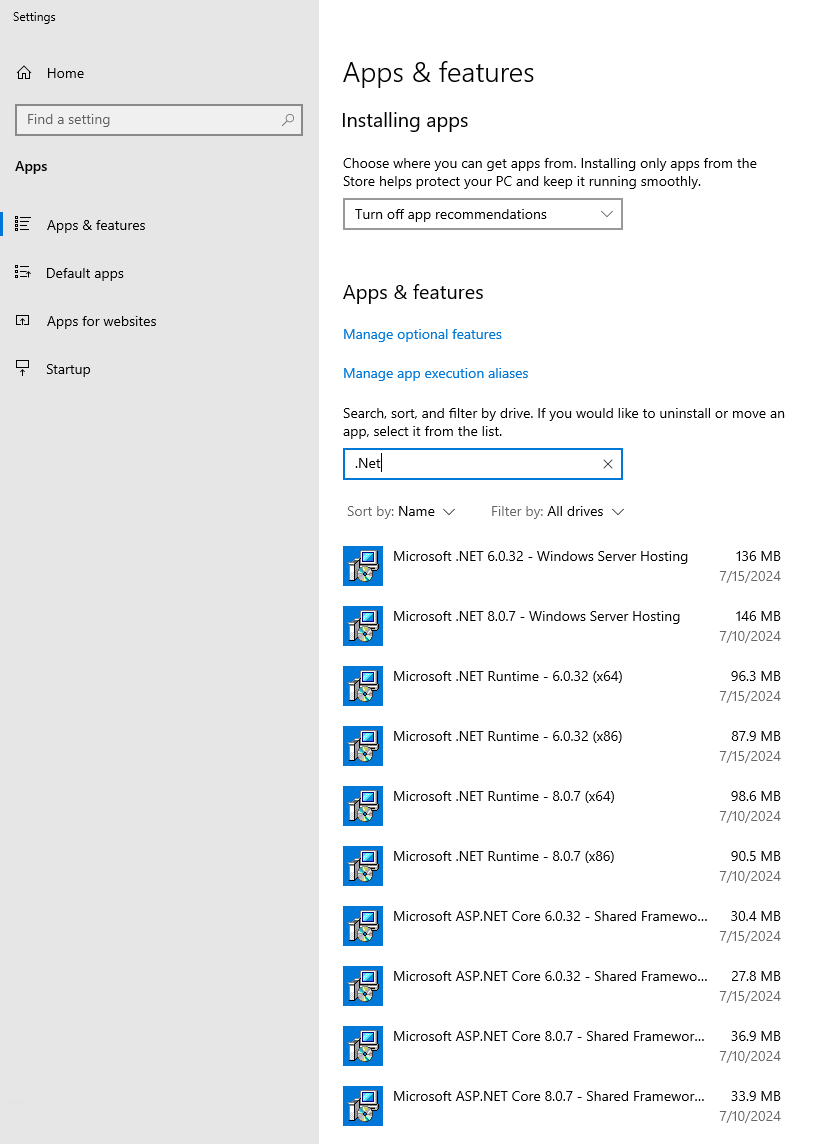The image size is (824, 1144).
Task: Click the Microsoft .NET 6.0.32 Windows Server Hosting icon
Action: pos(363,565)
